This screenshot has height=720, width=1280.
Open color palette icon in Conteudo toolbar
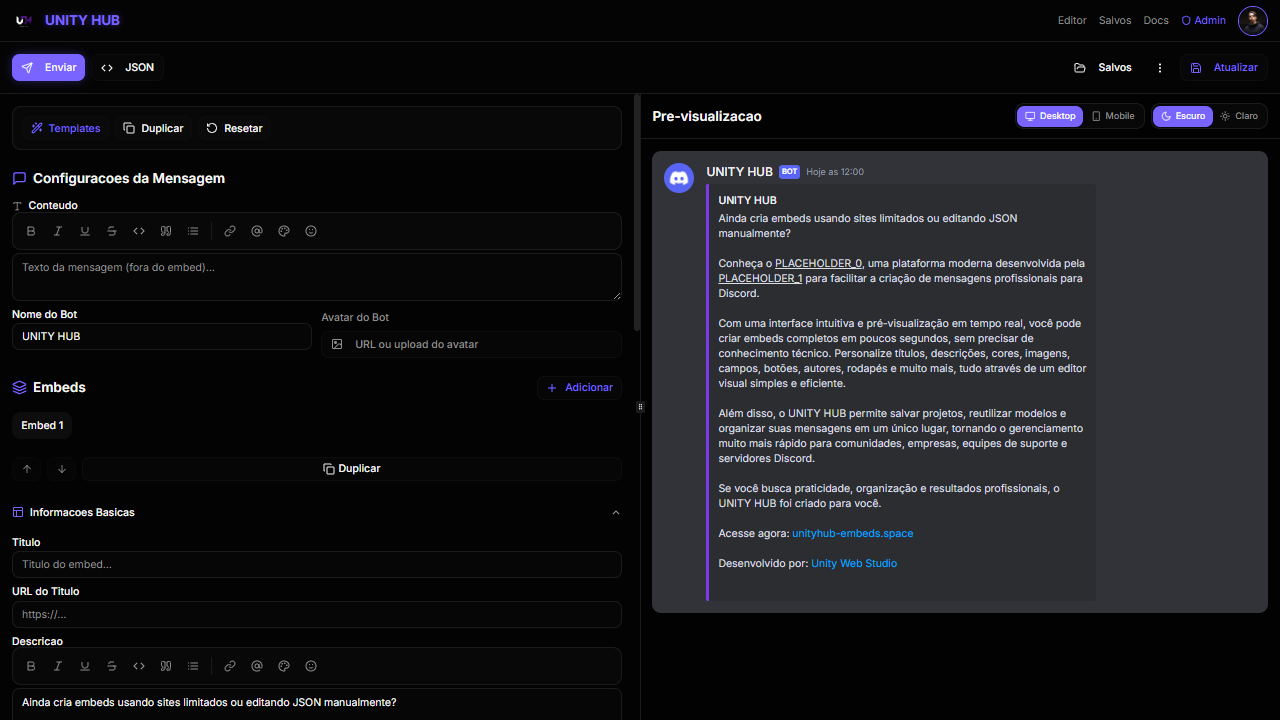[284, 231]
